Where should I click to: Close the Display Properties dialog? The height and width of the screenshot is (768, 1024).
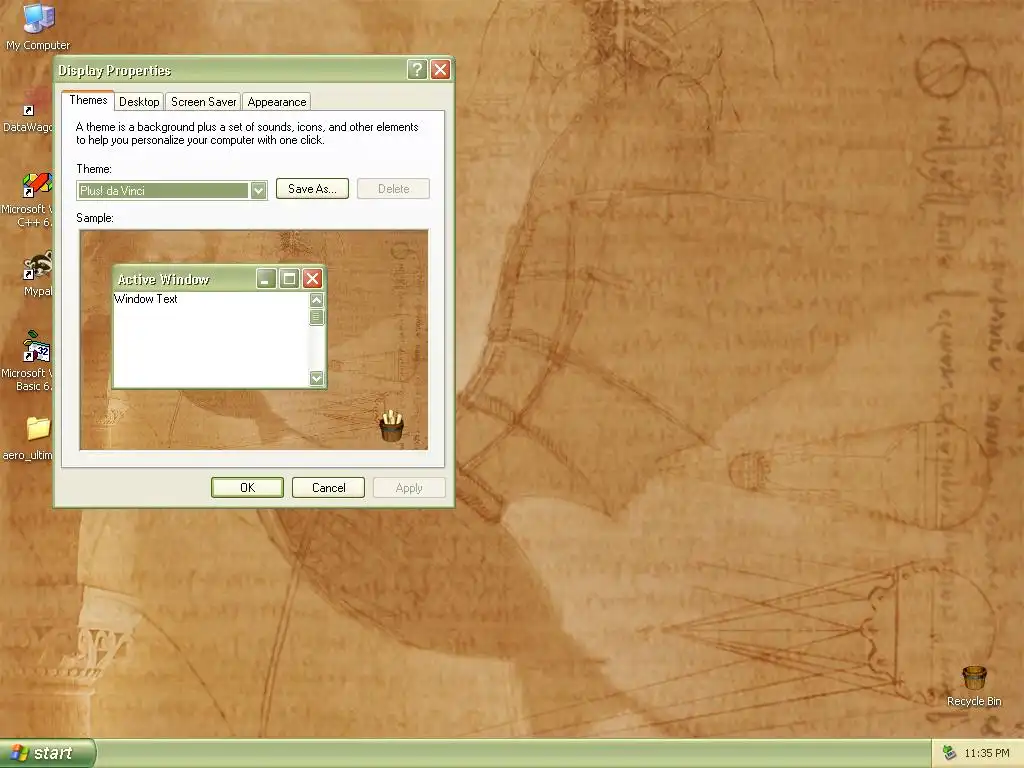441,69
